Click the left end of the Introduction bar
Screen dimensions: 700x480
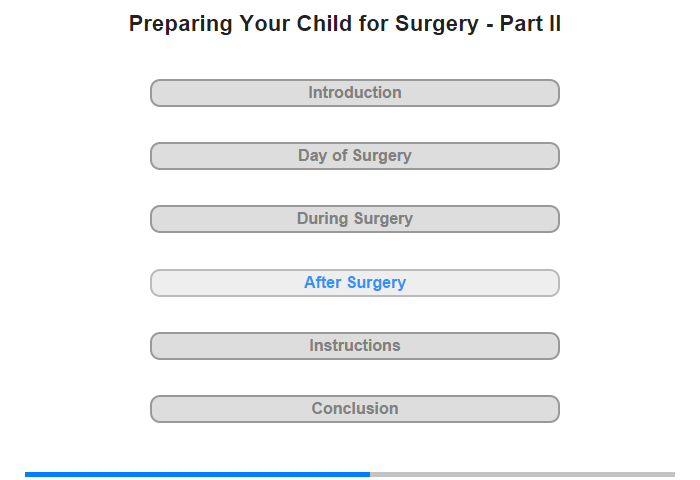tap(157, 93)
